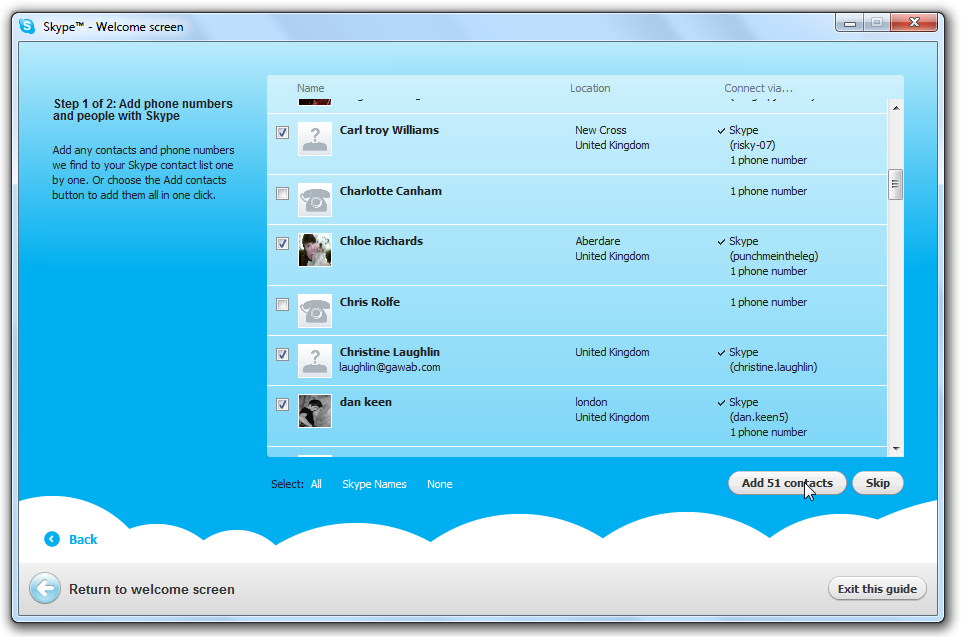Click the Connect via... column header
The image size is (961, 637).
click(758, 88)
